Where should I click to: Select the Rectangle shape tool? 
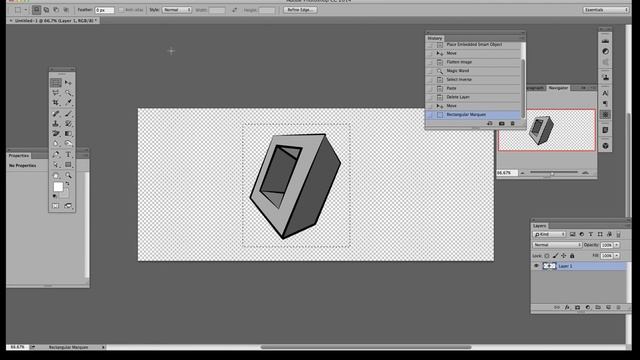click(68, 165)
